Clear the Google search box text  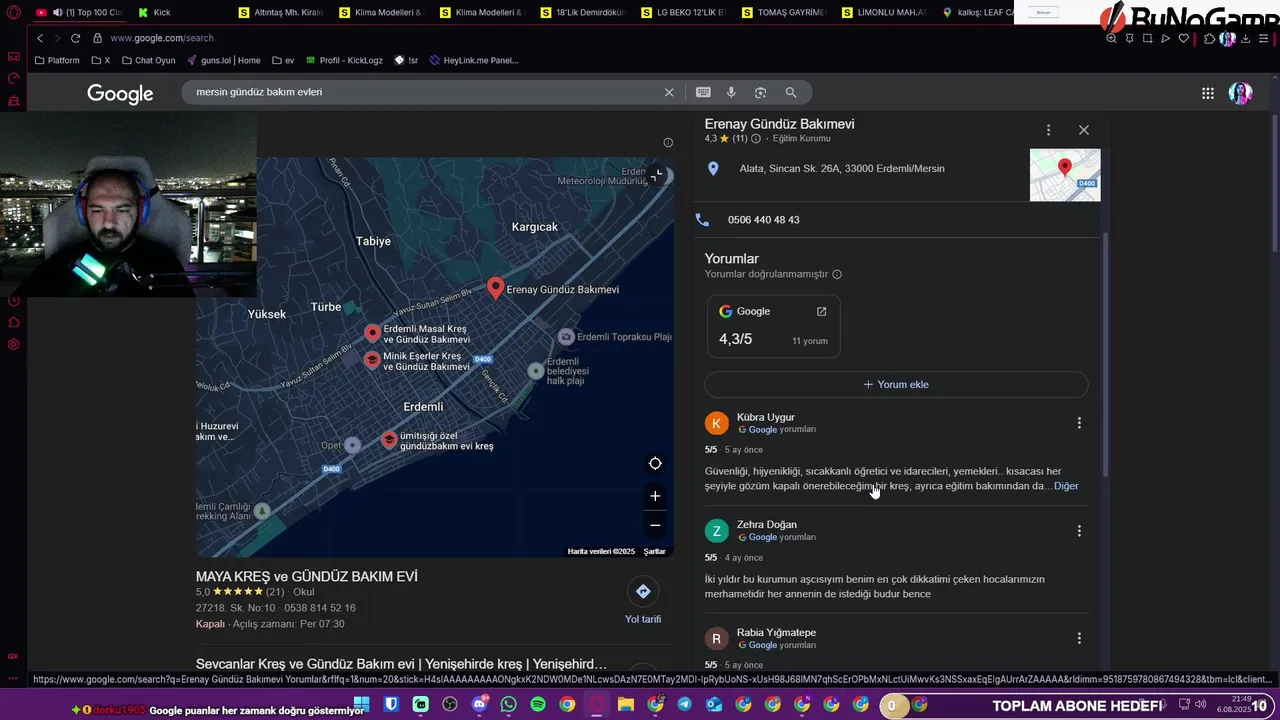click(x=669, y=92)
